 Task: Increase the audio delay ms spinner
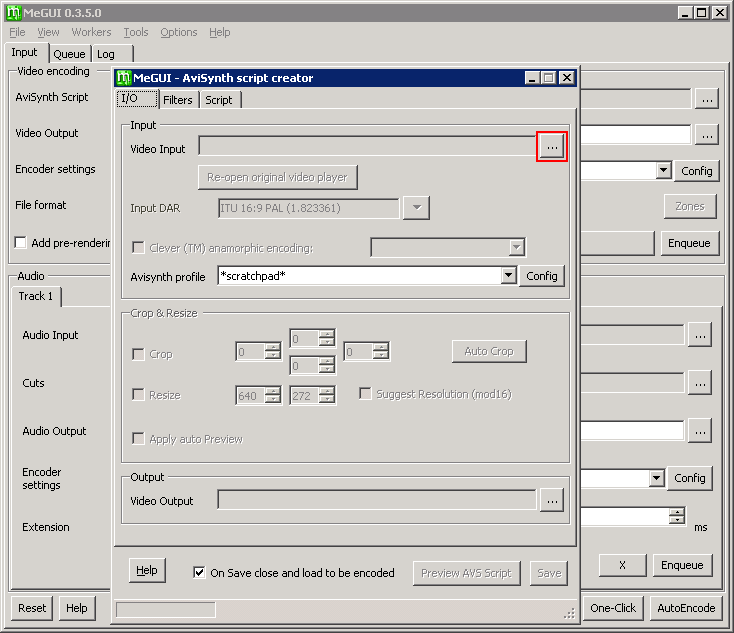[677, 513]
